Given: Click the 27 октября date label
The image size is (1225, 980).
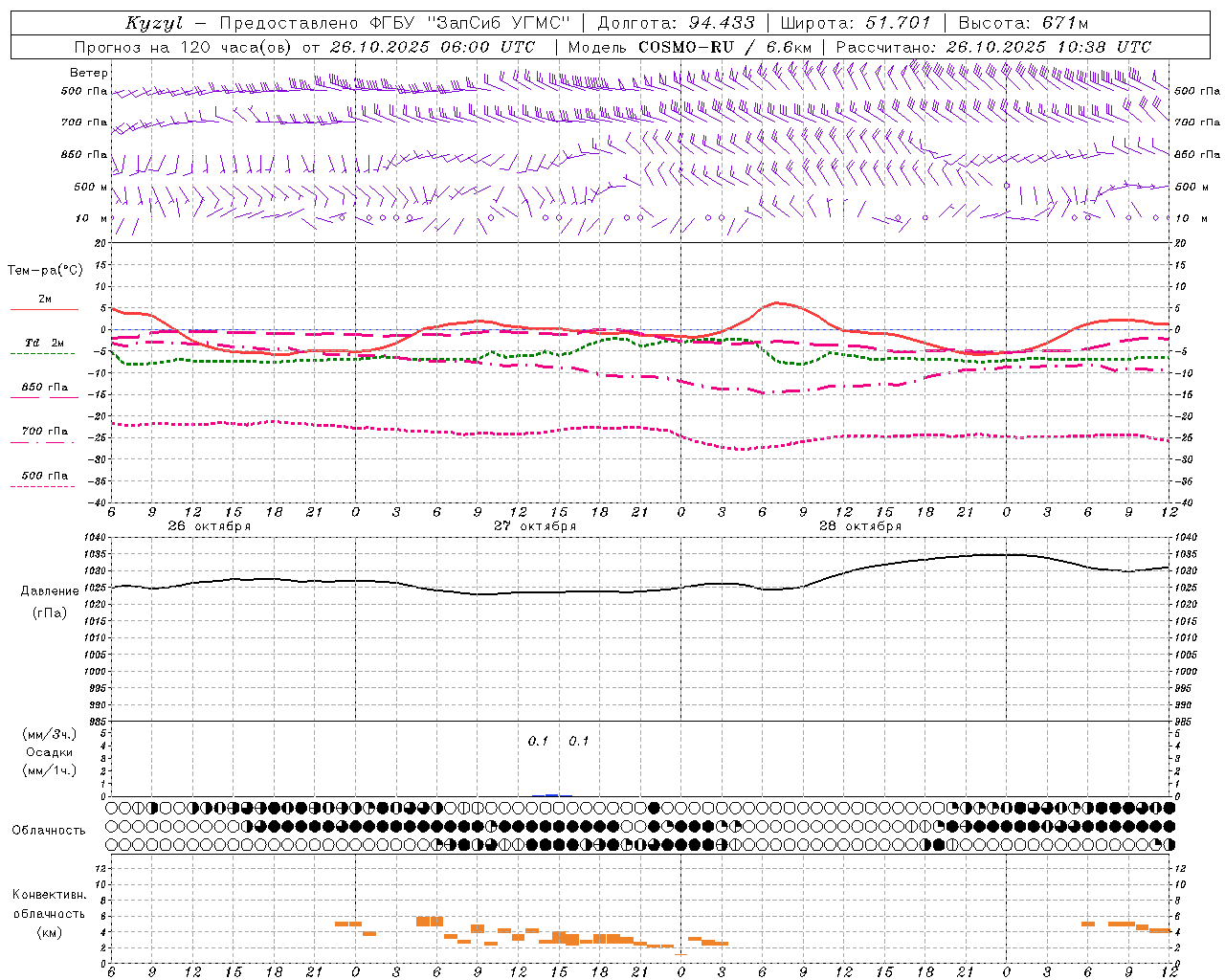Looking at the screenshot, I should click(x=535, y=526).
